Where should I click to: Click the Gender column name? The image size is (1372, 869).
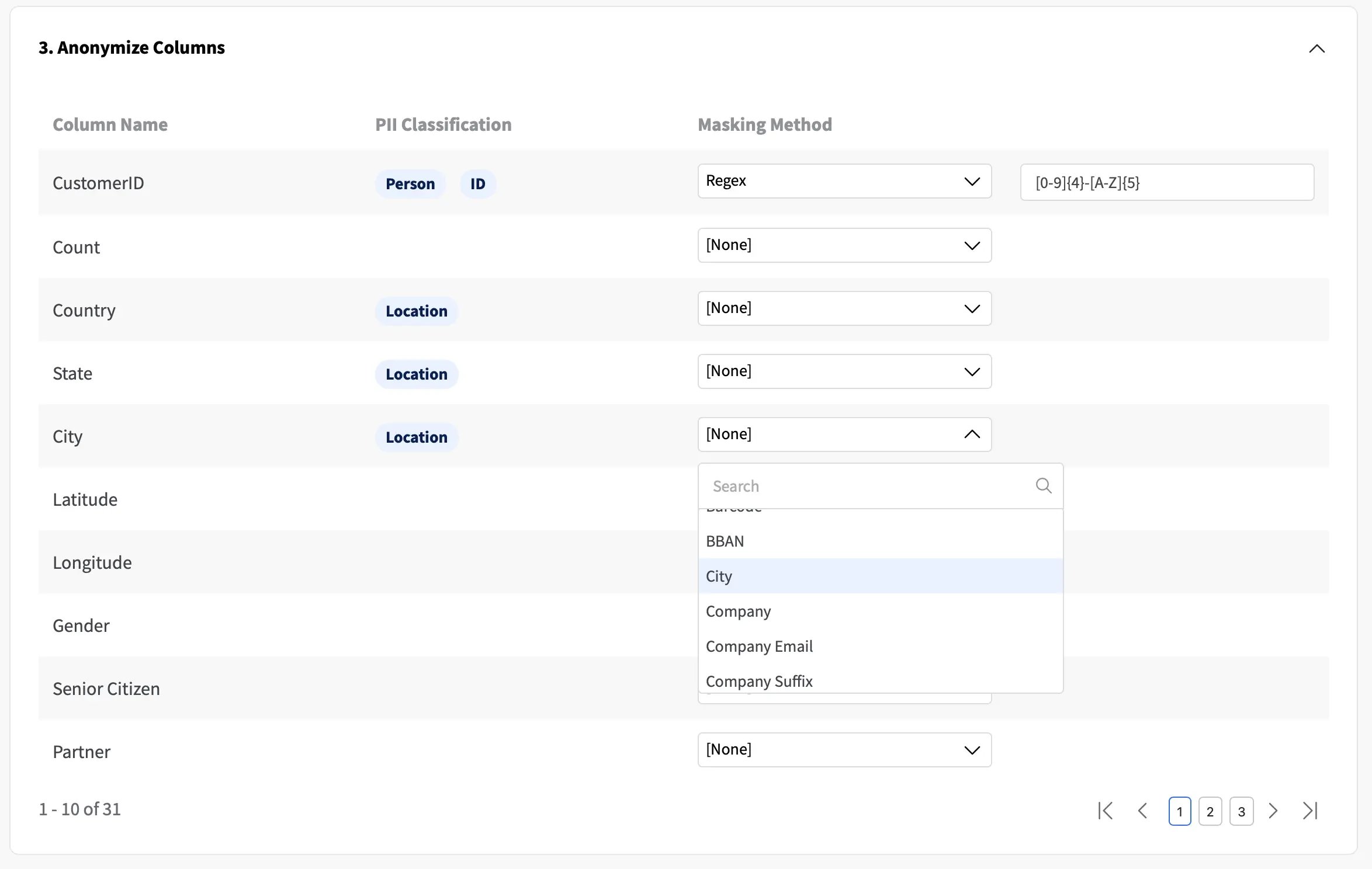pyautogui.click(x=81, y=625)
